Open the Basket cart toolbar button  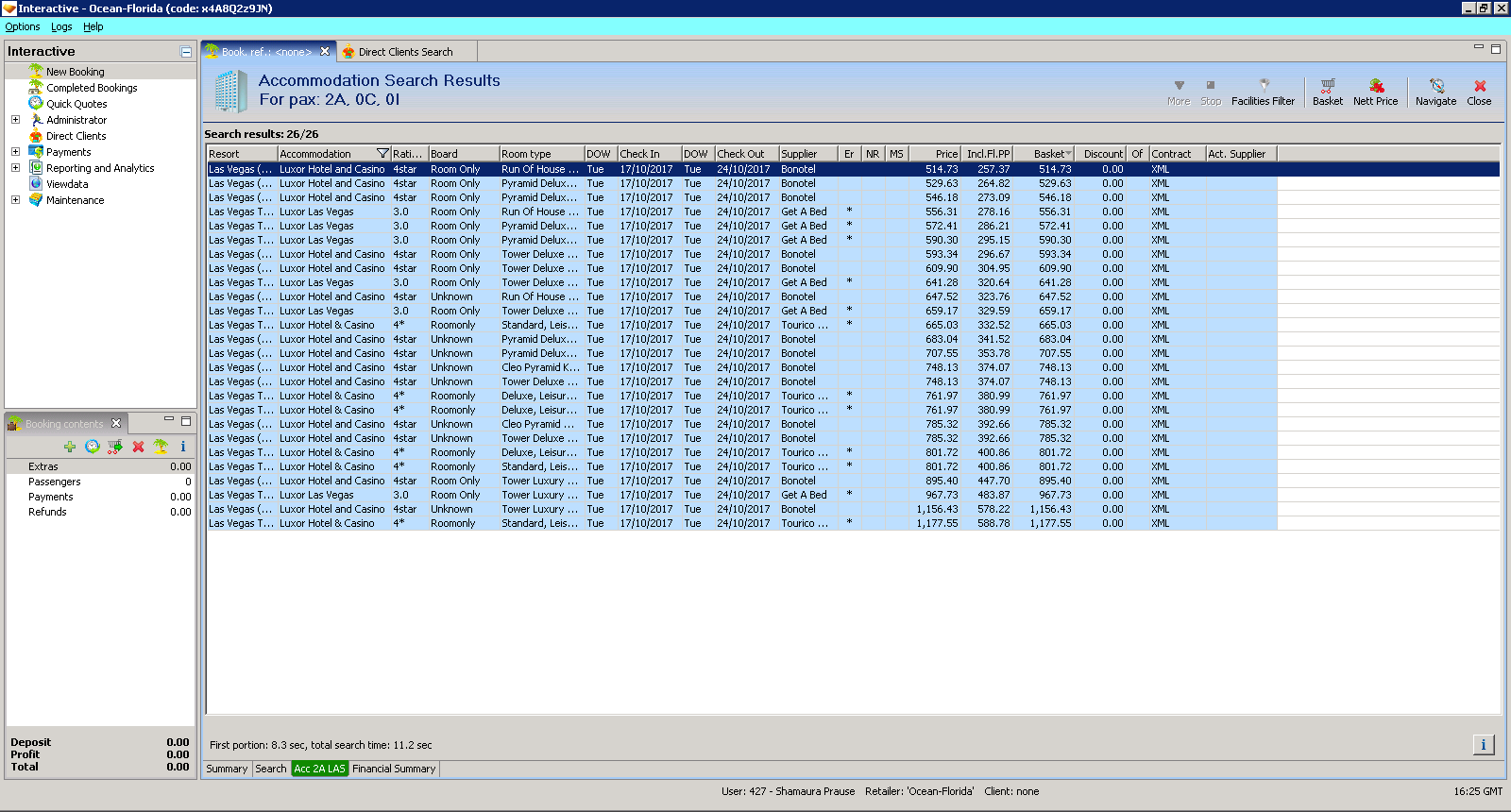pos(1328,92)
